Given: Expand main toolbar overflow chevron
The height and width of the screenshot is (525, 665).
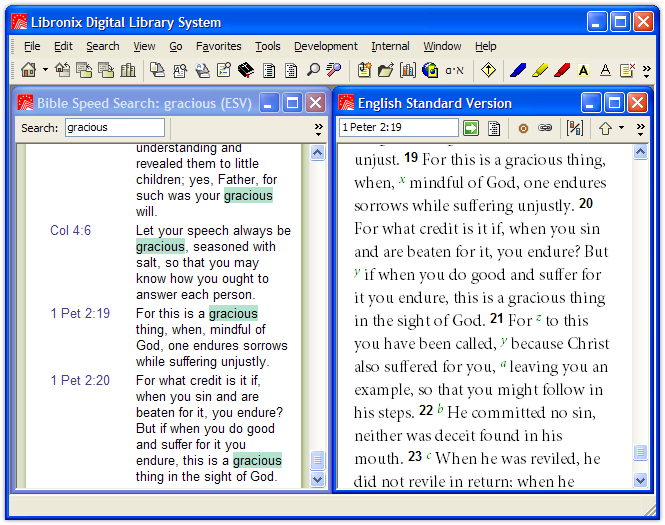Looking at the screenshot, I should click(646, 71).
